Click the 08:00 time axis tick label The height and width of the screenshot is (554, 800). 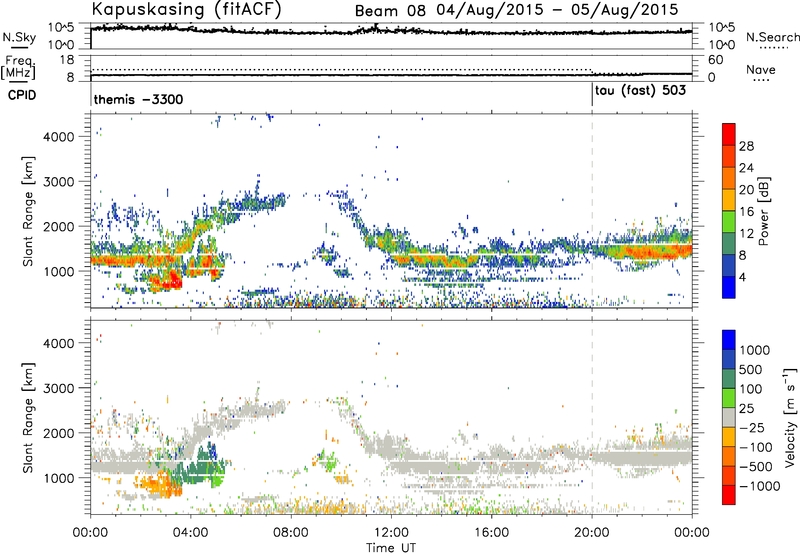click(x=291, y=533)
